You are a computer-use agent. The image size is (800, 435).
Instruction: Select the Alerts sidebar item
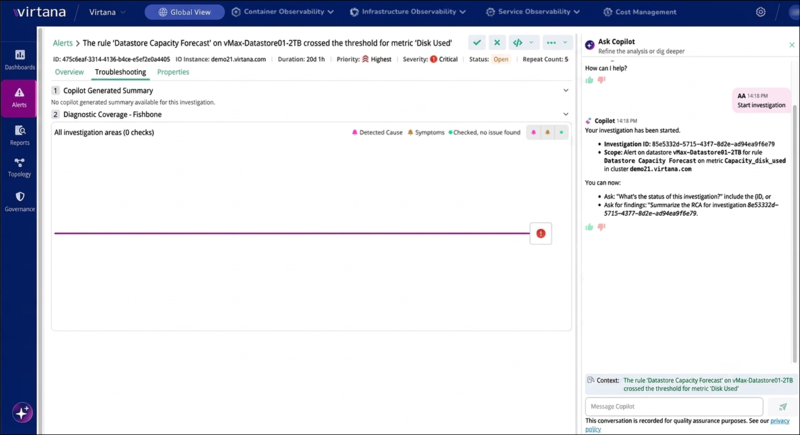19,97
